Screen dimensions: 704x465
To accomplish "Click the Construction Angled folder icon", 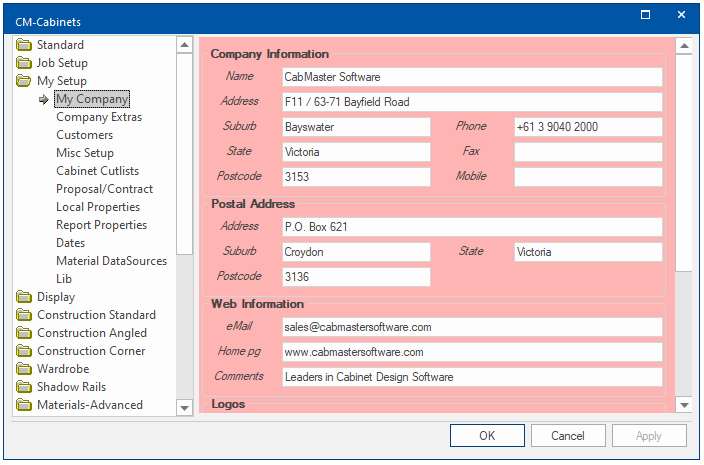I will click(x=24, y=333).
